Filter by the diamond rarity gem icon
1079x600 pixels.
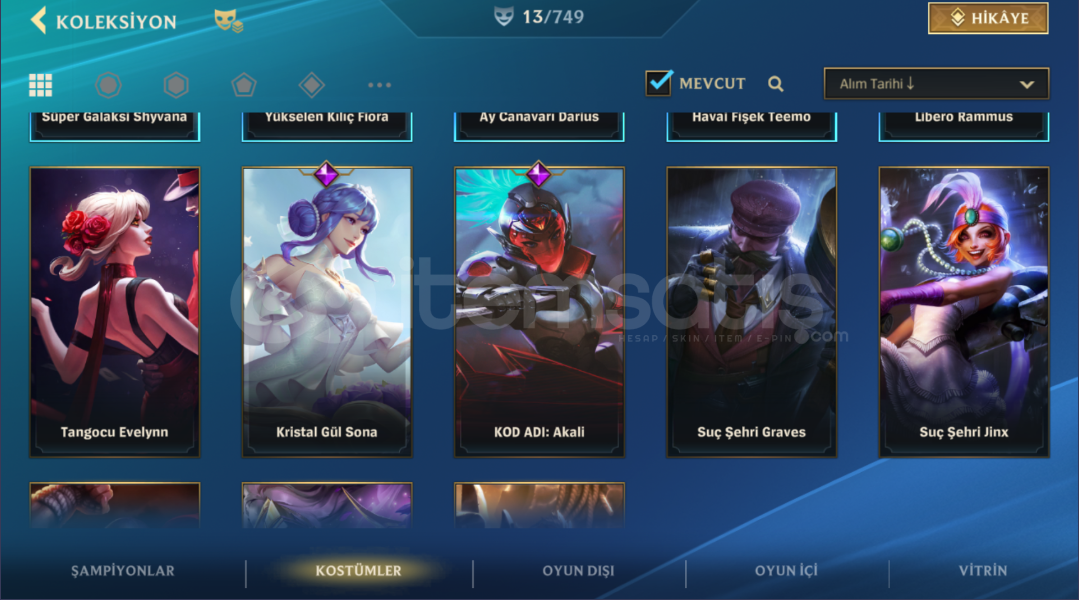[312, 85]
